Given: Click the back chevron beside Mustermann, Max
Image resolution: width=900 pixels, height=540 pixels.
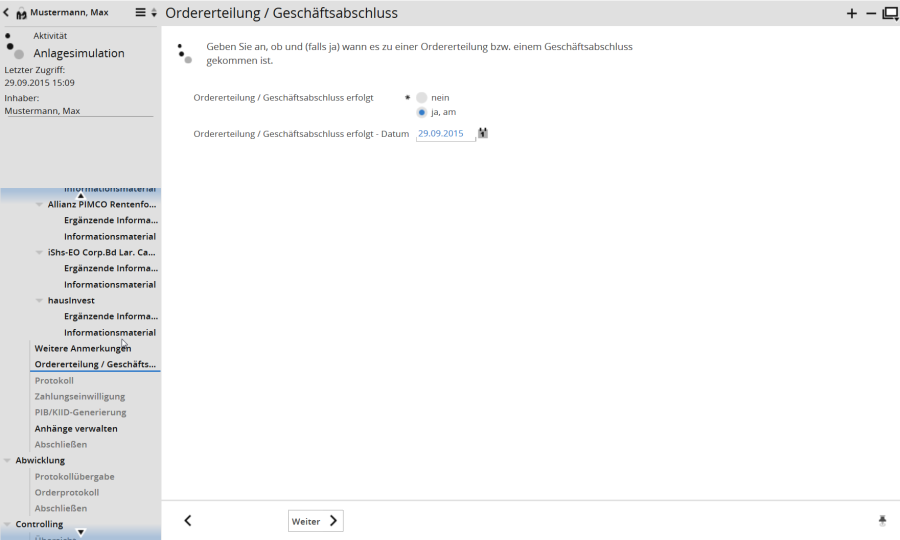Looking at the screenshot, I should pos(7,13).
